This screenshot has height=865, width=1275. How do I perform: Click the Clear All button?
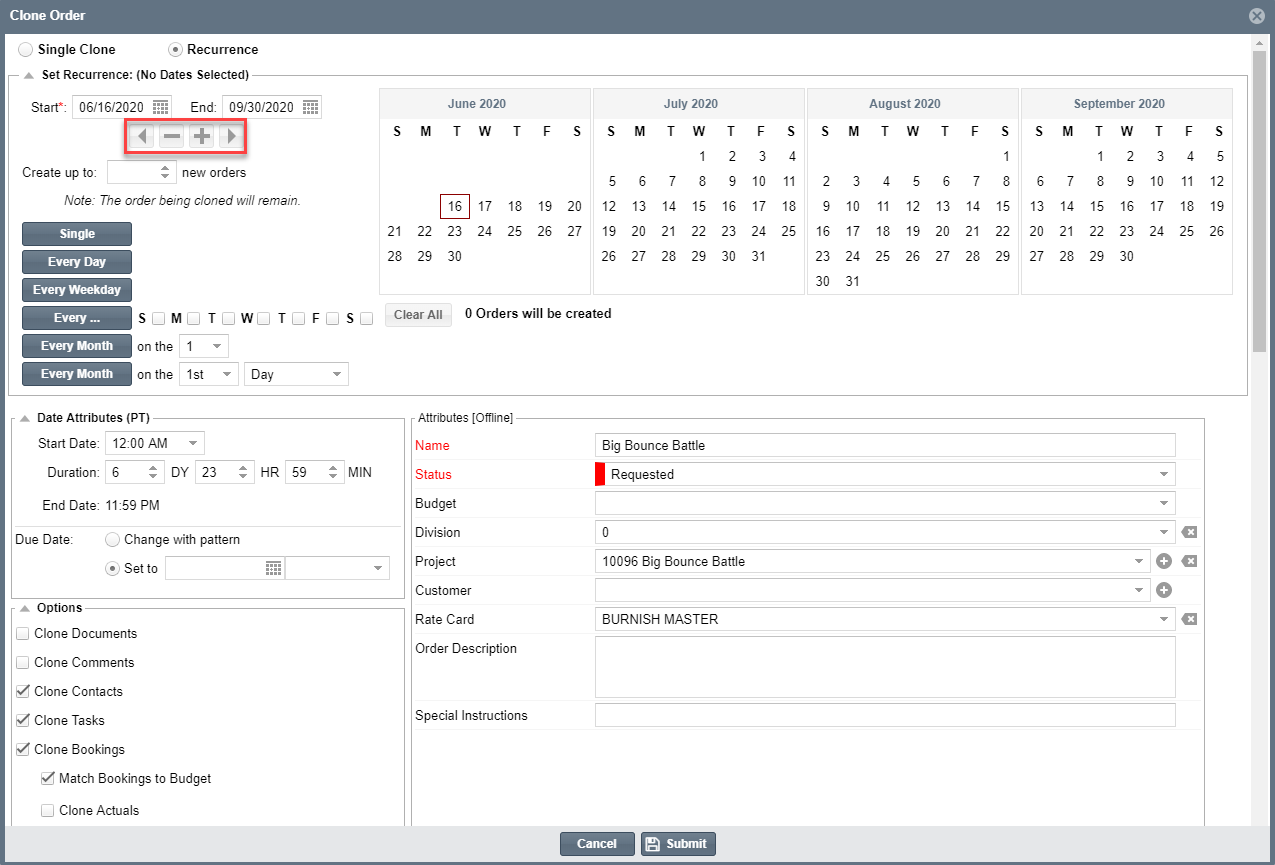[x=418, y=315]
